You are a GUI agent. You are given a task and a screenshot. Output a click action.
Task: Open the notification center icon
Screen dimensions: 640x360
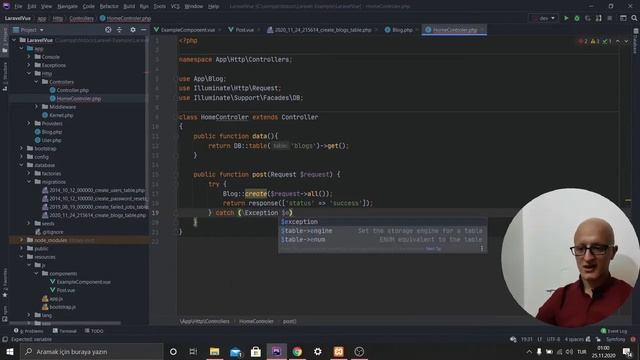(627, 351)
